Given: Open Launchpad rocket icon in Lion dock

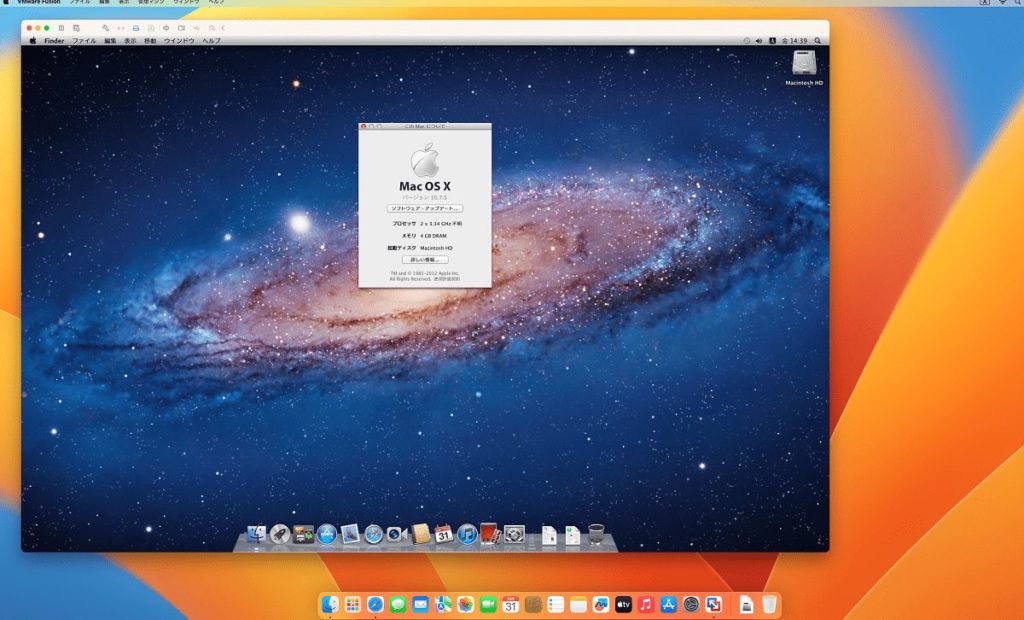Looking at the screenshot, I should [x=280, y=534].
